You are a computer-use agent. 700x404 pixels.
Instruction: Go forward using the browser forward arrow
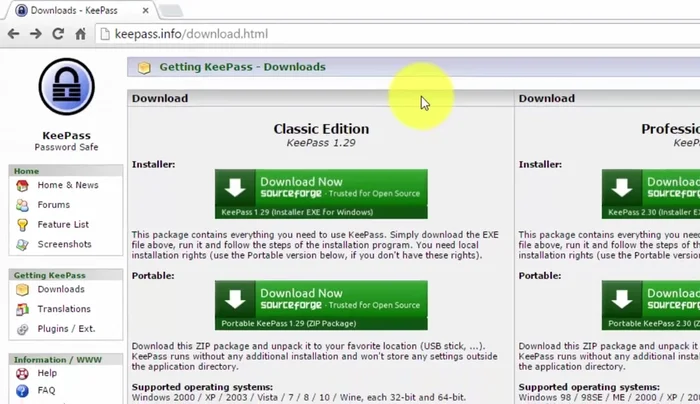[x=36, y=34]
